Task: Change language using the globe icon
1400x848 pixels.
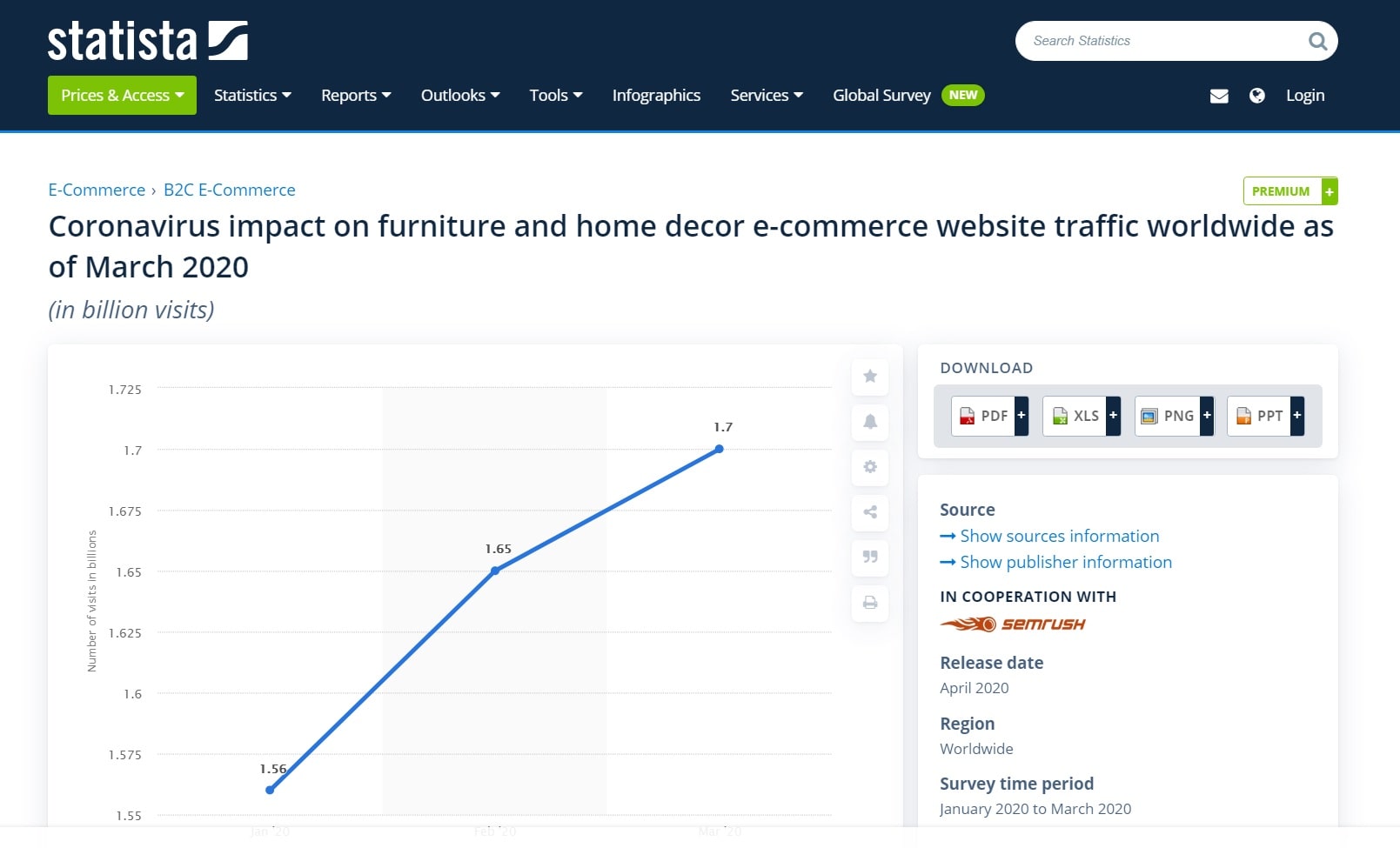Action: pyautogui.click(x=1257, y=96)
